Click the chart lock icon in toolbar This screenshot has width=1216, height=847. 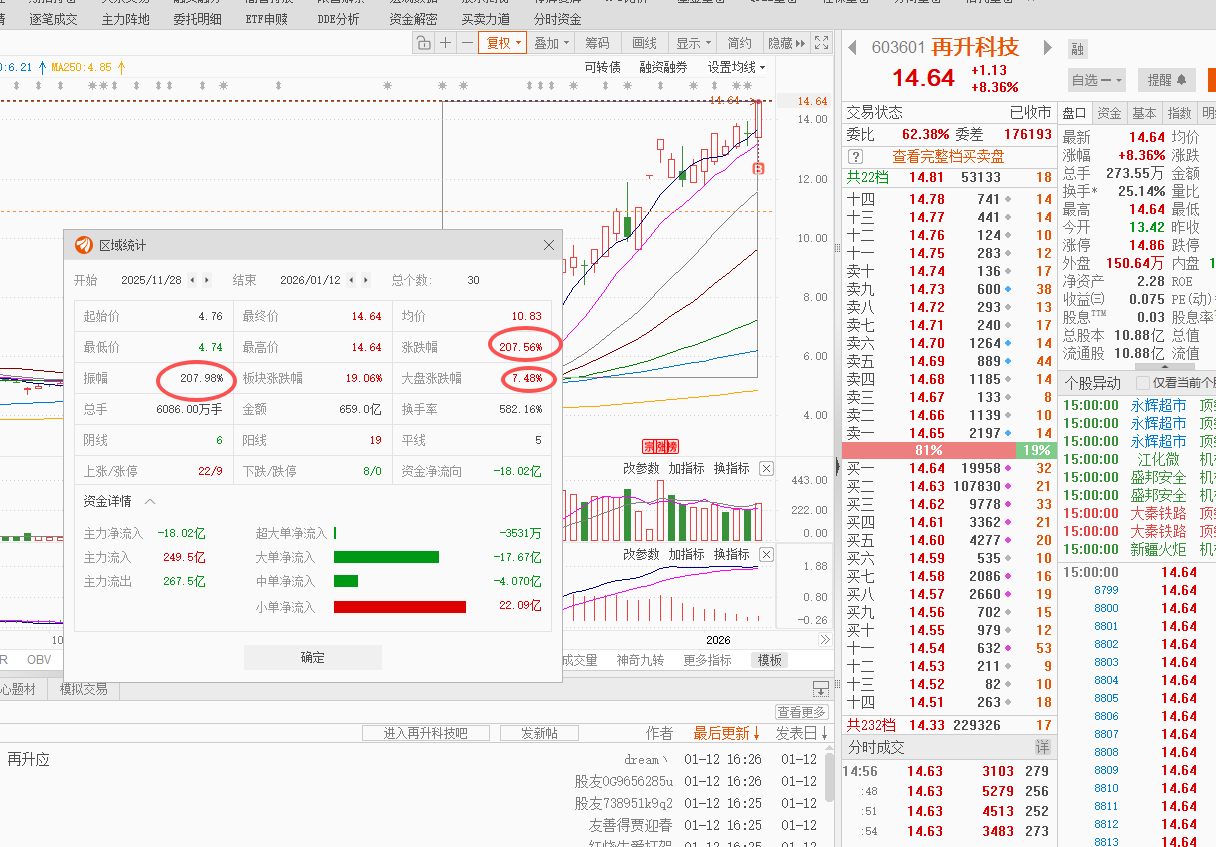[x=424, y=43]
